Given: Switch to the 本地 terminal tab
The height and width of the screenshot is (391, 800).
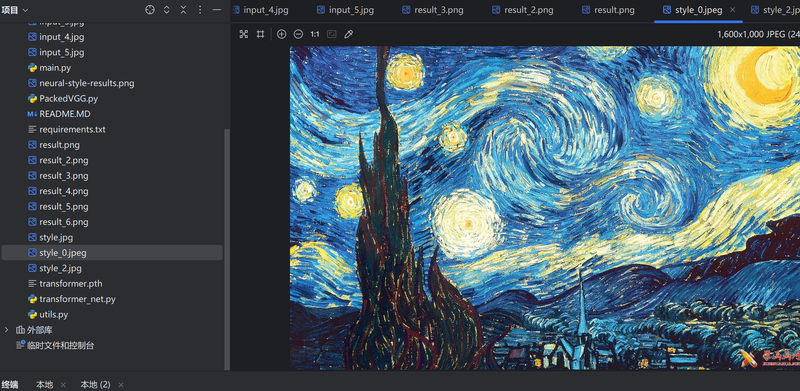Looking at the screenshot, I should click(x=44, y=384).
